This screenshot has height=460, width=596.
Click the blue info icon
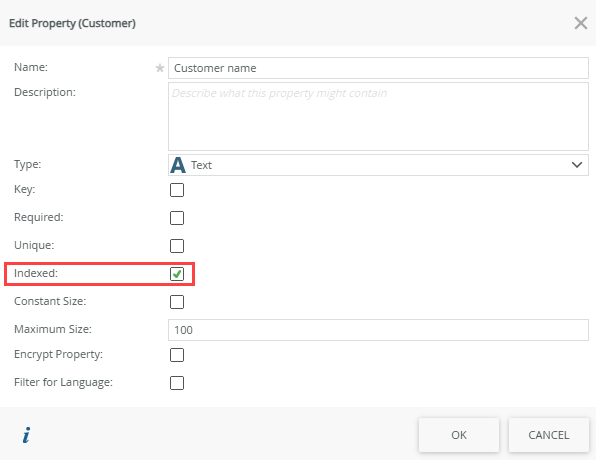26,435
